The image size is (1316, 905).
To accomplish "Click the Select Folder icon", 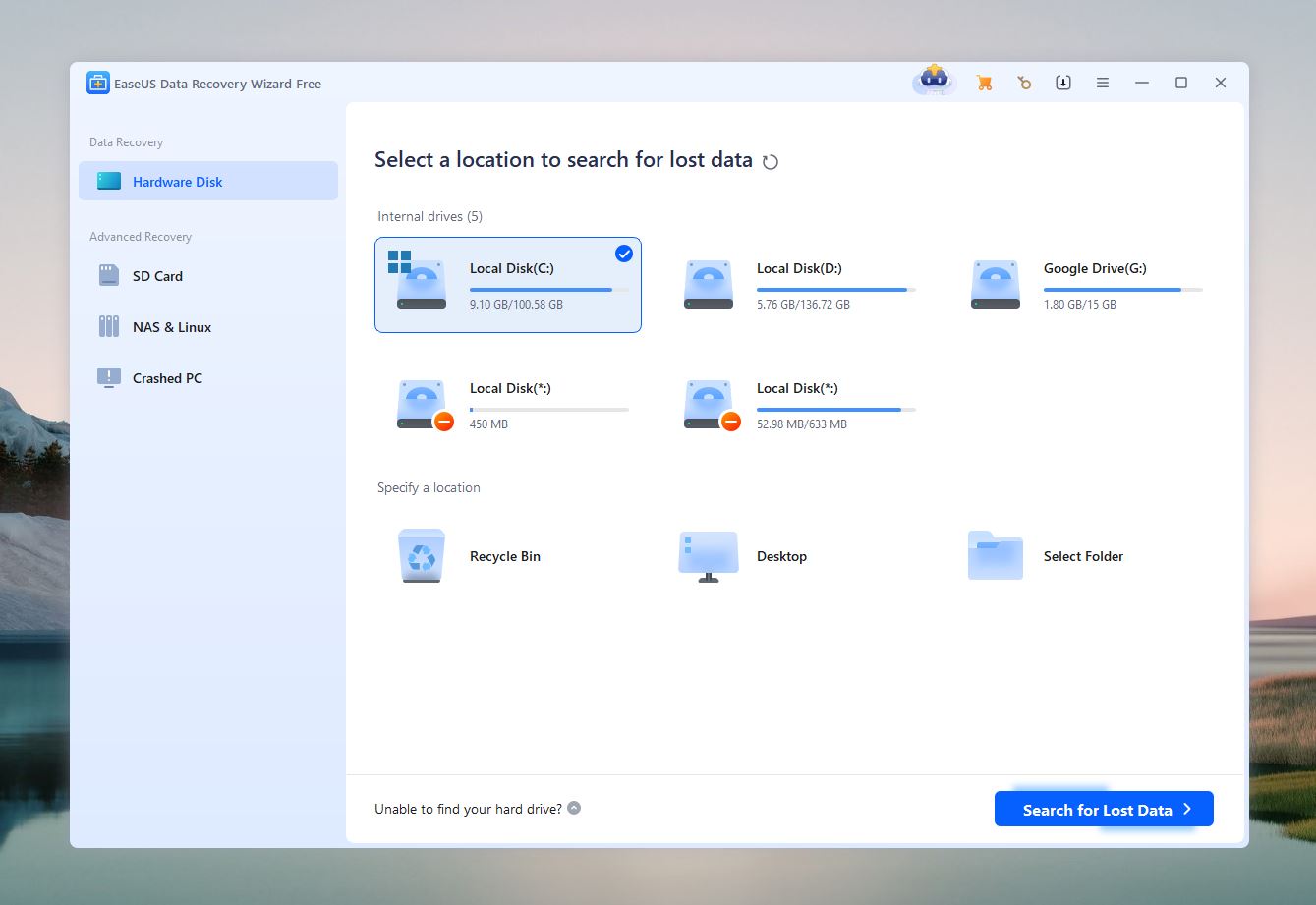I will tap(995, 555).
